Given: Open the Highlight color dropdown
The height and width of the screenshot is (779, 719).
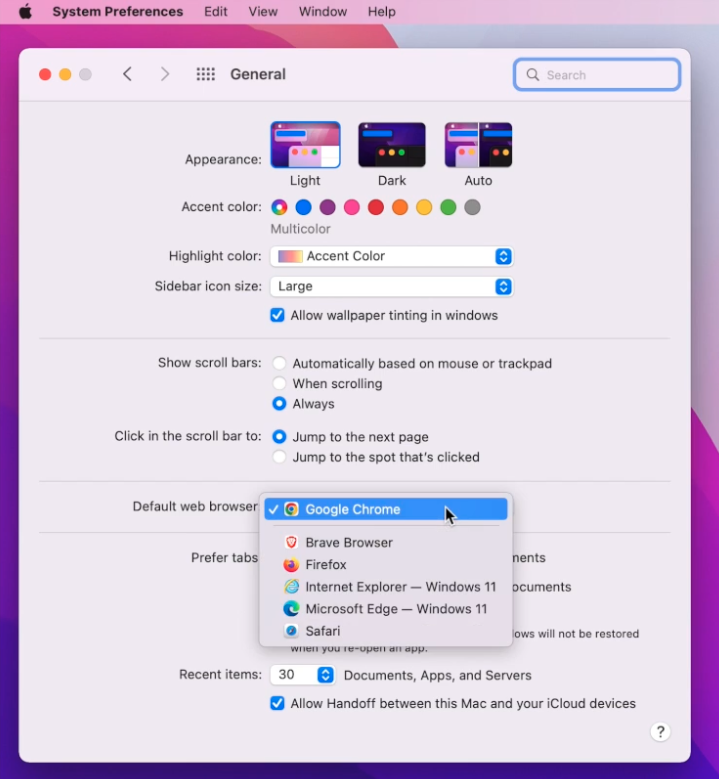Looking at the screenshot, I should click(x=392, y=256).
